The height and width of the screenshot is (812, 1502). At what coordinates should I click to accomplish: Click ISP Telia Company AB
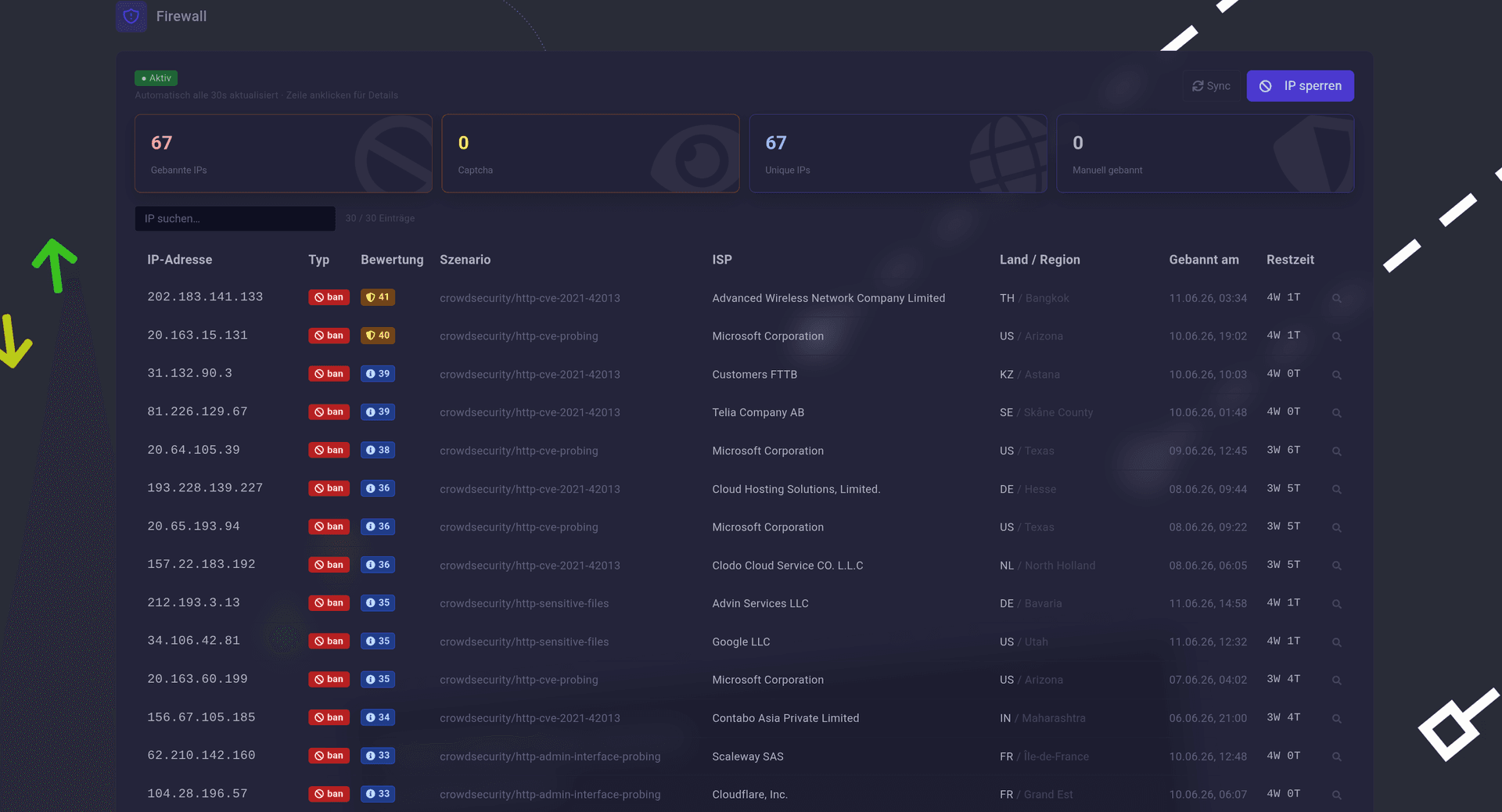click(x=758, y=412)
